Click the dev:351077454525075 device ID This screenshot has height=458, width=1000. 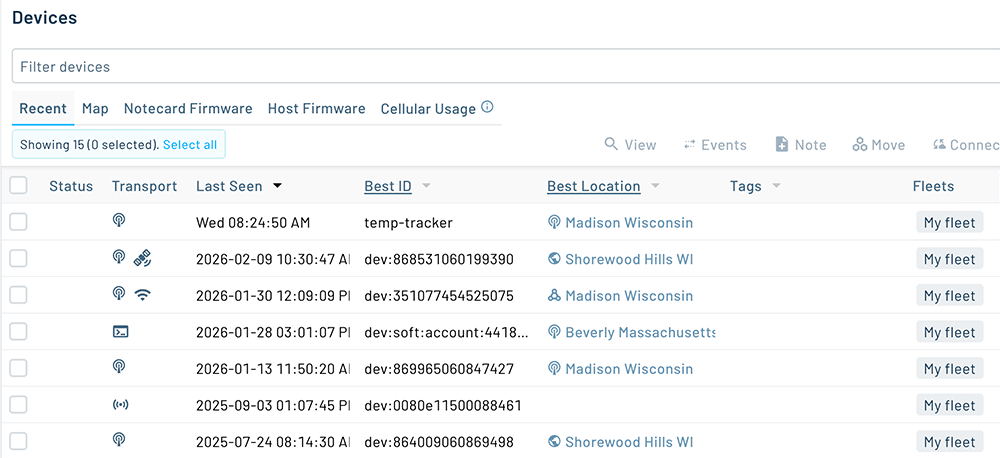pos(439,296)
